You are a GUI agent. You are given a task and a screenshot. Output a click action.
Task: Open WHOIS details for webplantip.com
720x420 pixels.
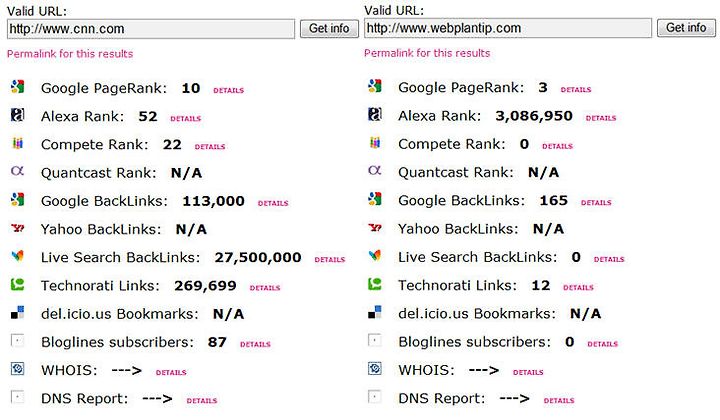[x=528, y=372]
